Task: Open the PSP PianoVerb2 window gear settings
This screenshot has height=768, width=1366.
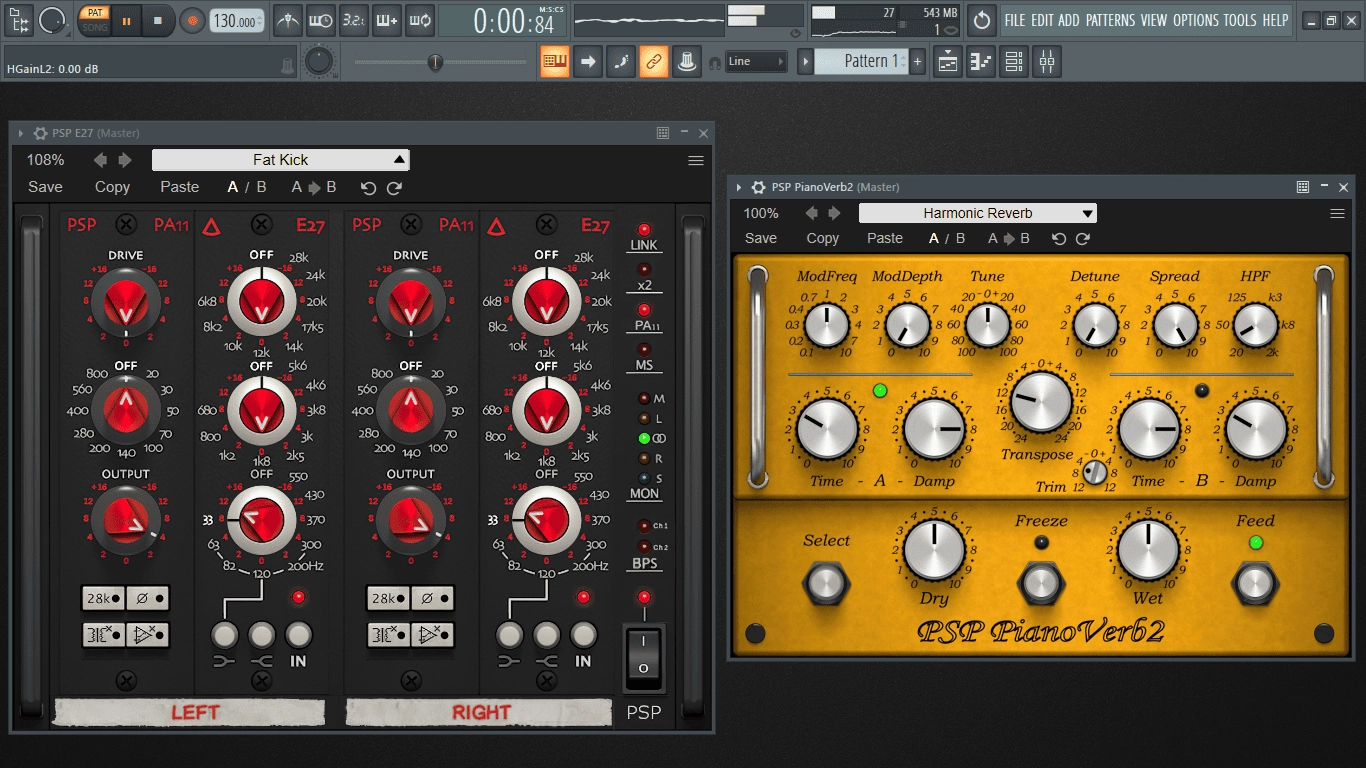Action: pos(758,187)
